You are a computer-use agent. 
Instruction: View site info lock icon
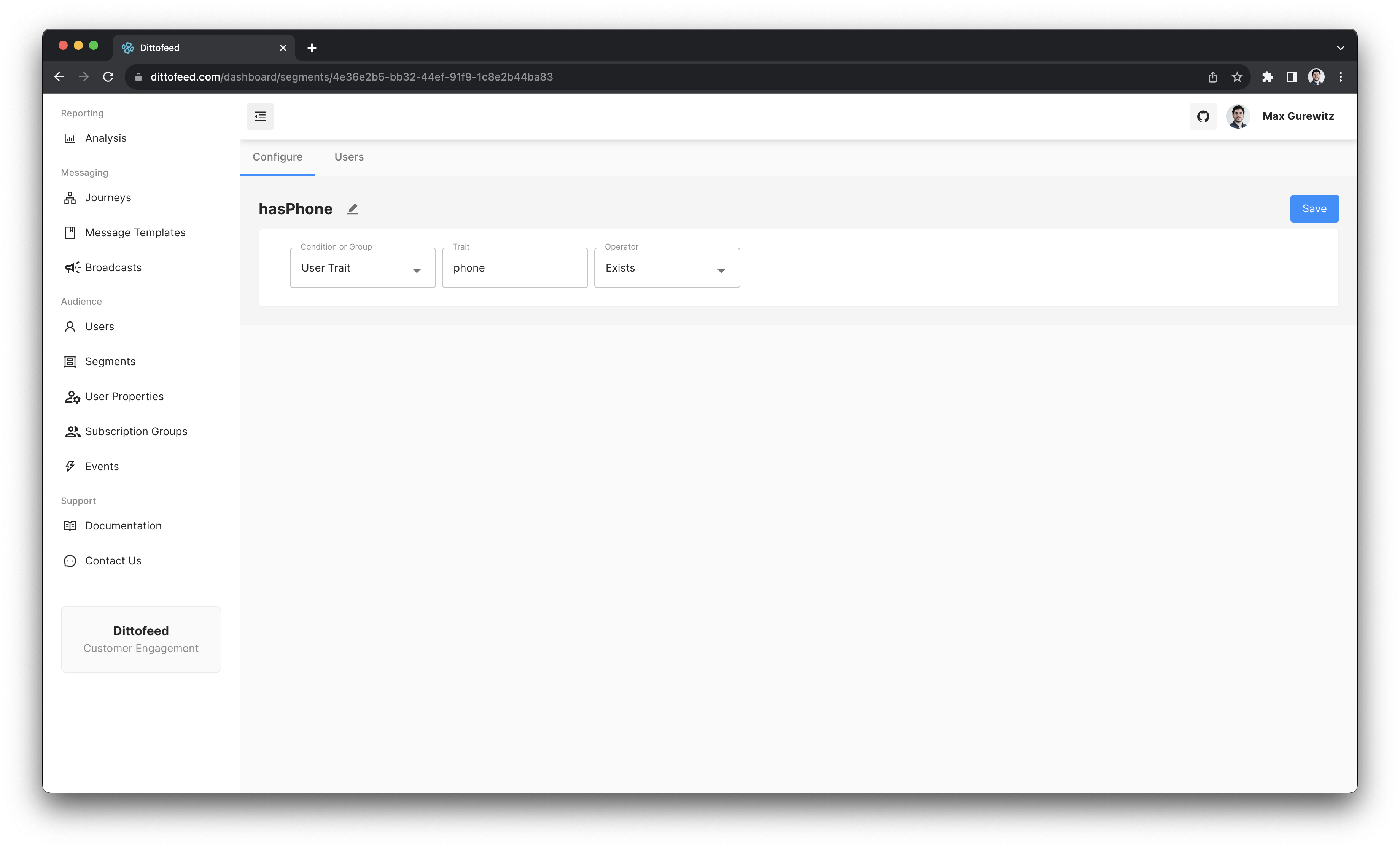(138, 77)
